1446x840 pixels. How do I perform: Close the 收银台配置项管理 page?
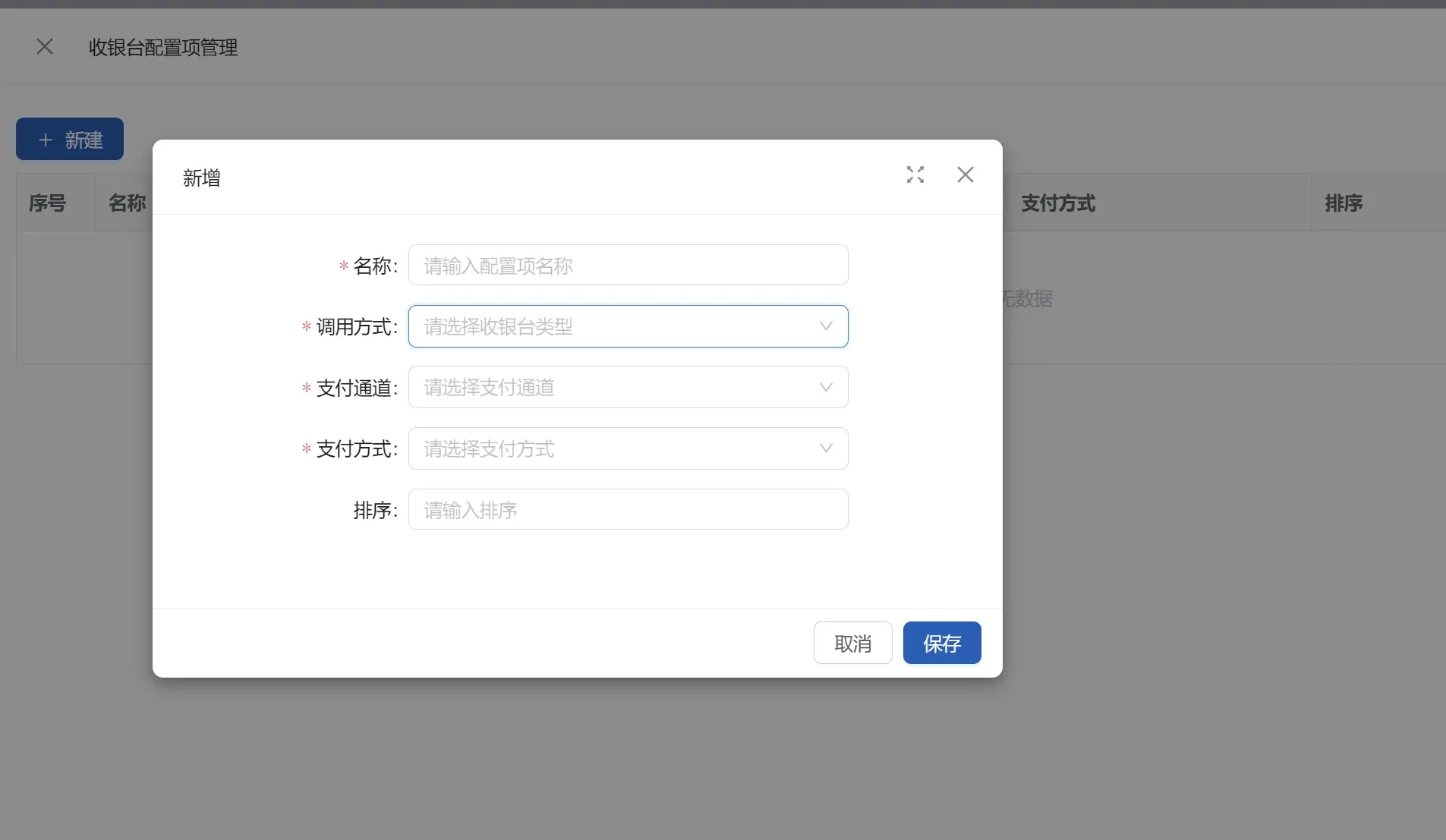45,47
